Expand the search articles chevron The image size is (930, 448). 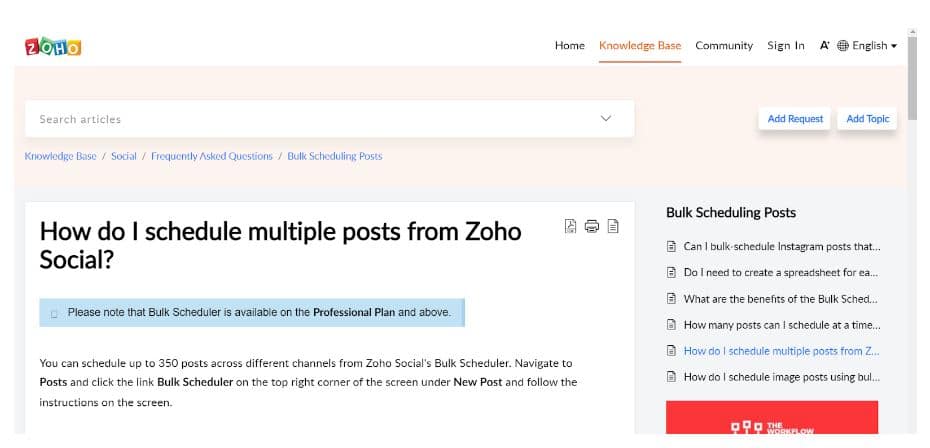[606, 119]
